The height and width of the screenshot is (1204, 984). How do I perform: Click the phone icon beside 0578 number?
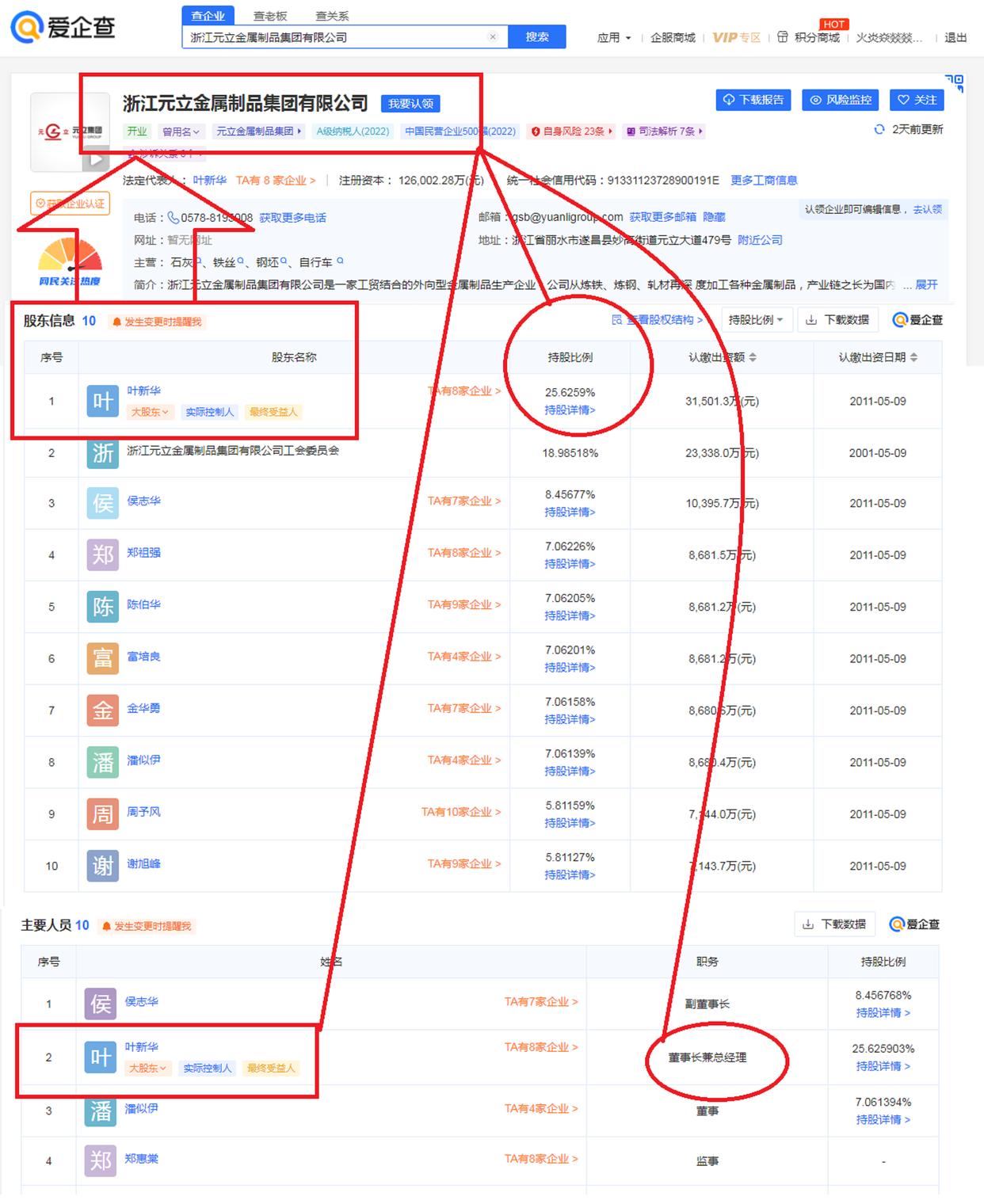(x=173, y=217)
